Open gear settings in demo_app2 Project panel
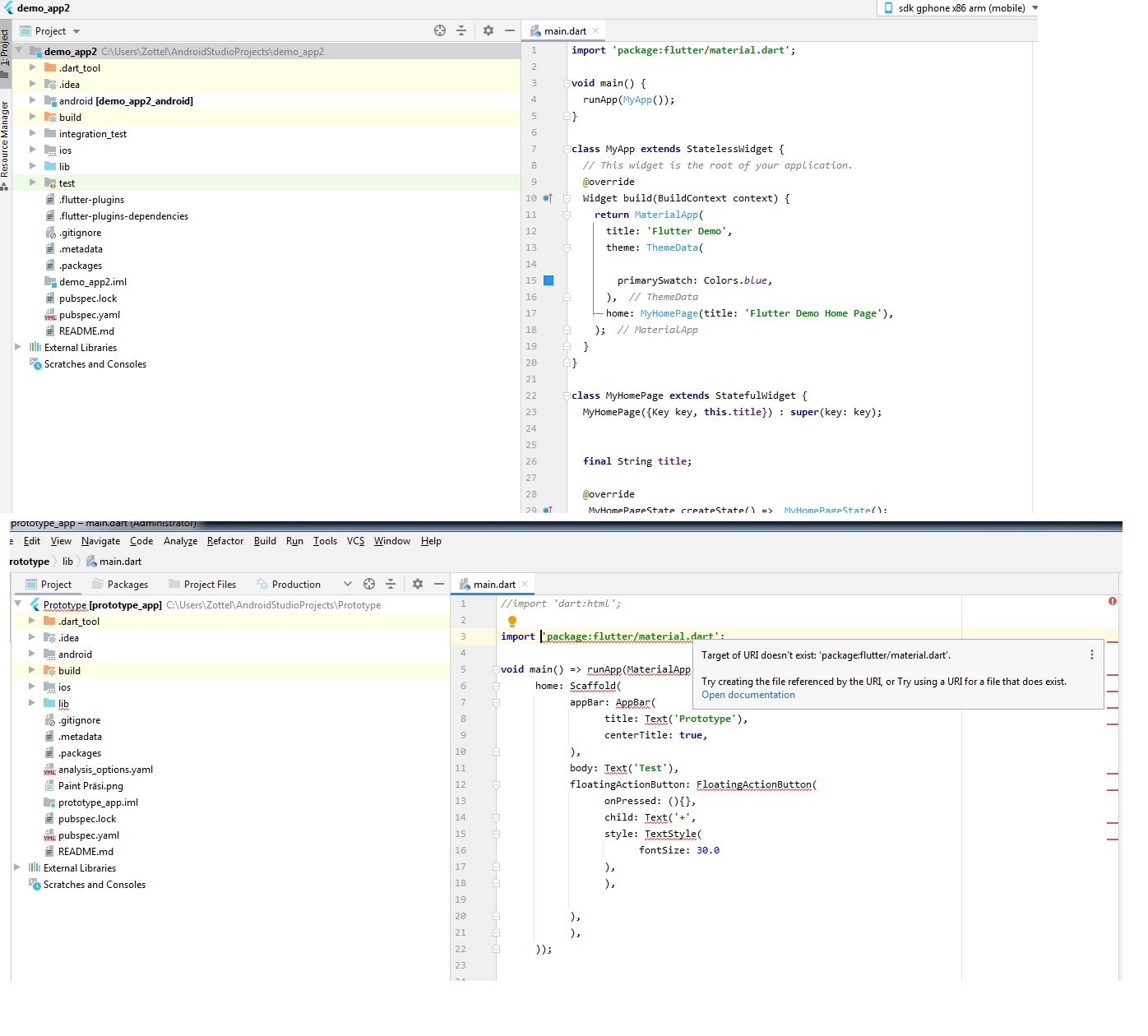 pos(488,30)
